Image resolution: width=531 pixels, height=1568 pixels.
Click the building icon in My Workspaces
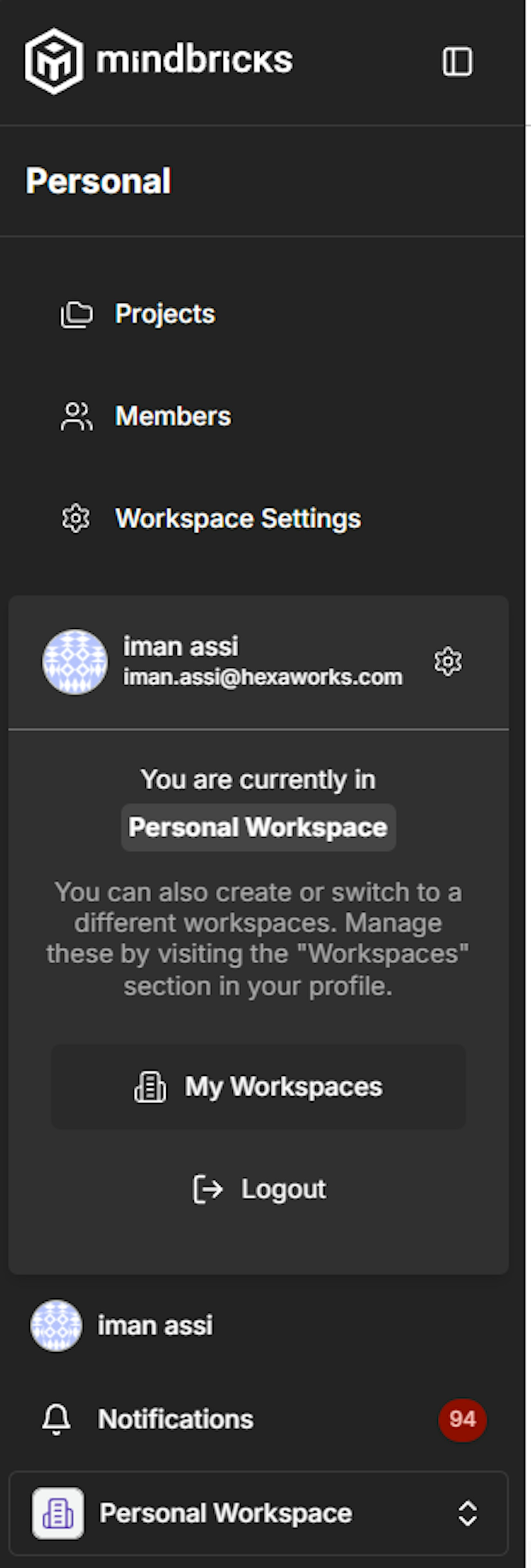coord(150,1087)
